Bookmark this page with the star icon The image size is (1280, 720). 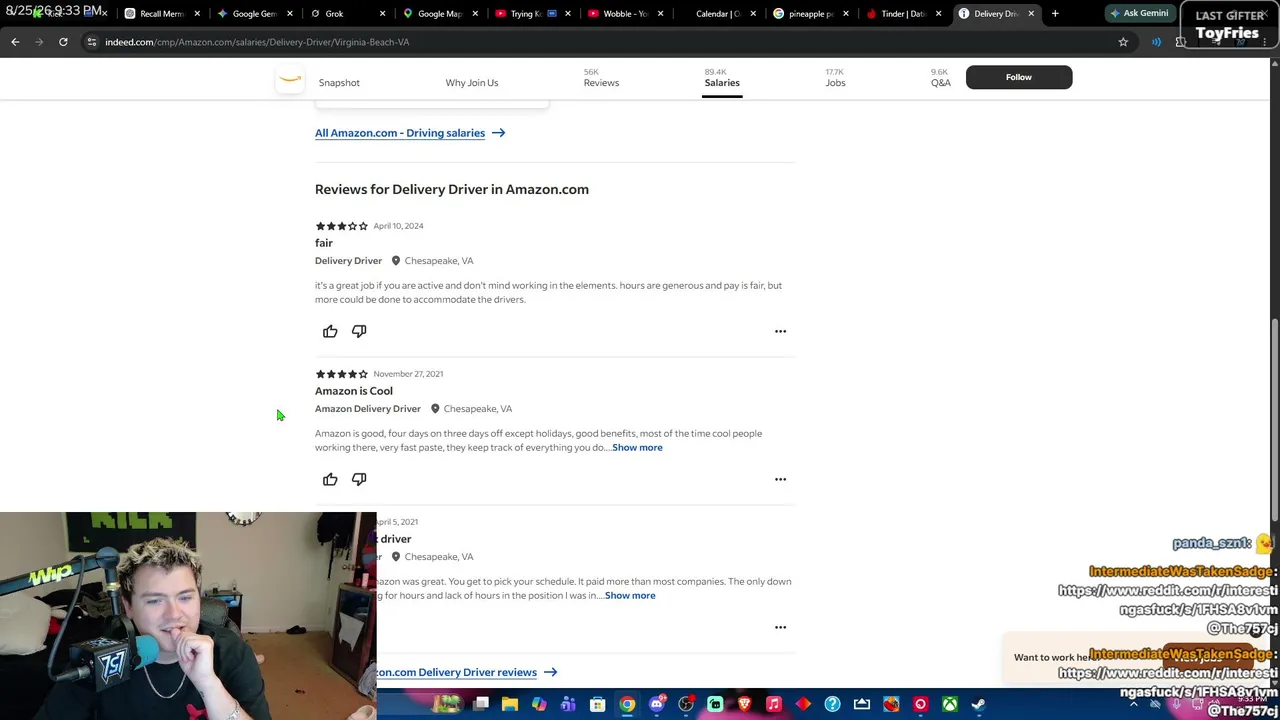pos(1123,42)
